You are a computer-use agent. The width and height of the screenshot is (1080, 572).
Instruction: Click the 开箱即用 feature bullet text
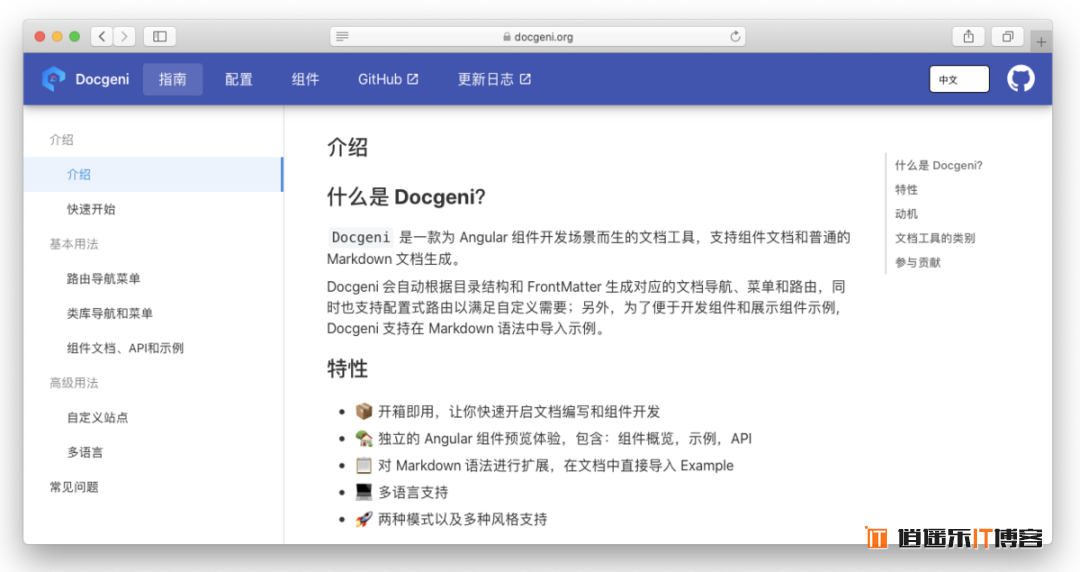(519, 411)
